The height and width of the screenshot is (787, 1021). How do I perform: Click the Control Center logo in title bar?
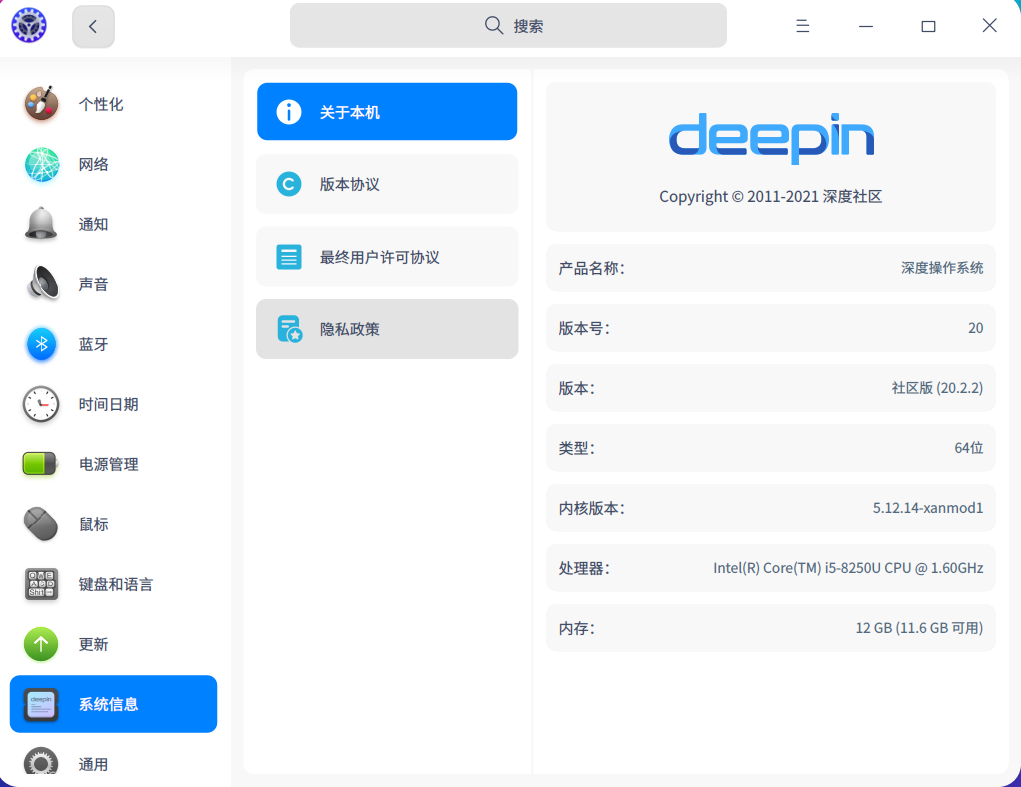29,26
